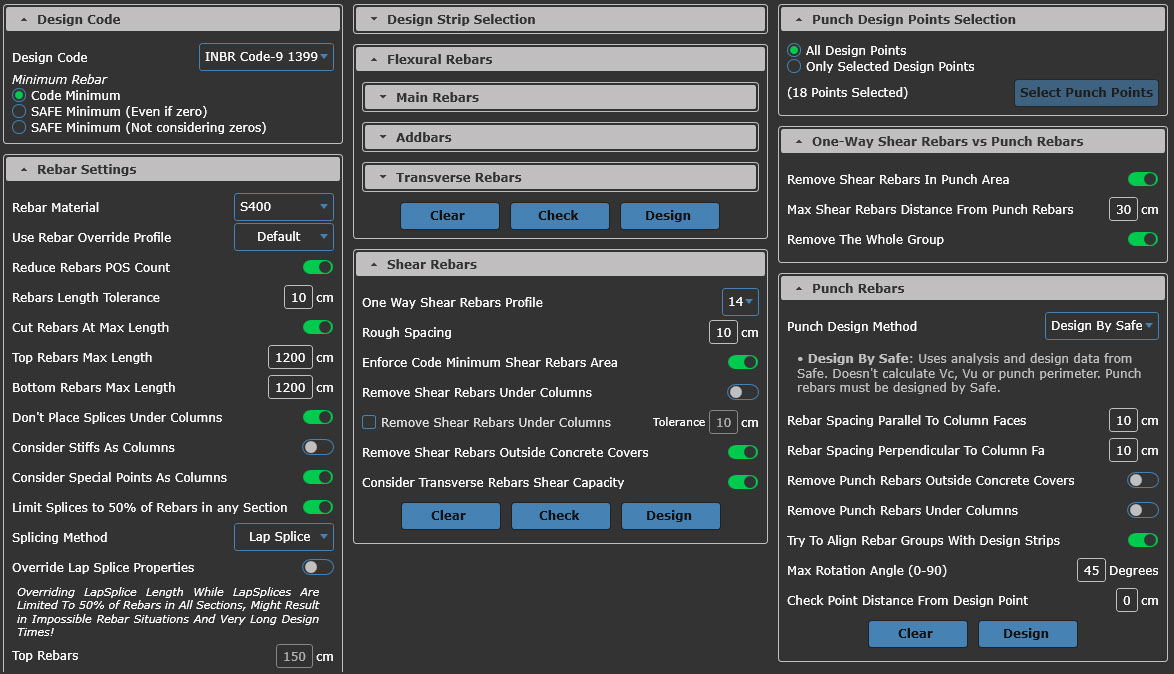Viewport: 1174px width, 674px height.
Task: Click the Select Punch Points button
Action: click(x=1086, y=93)
